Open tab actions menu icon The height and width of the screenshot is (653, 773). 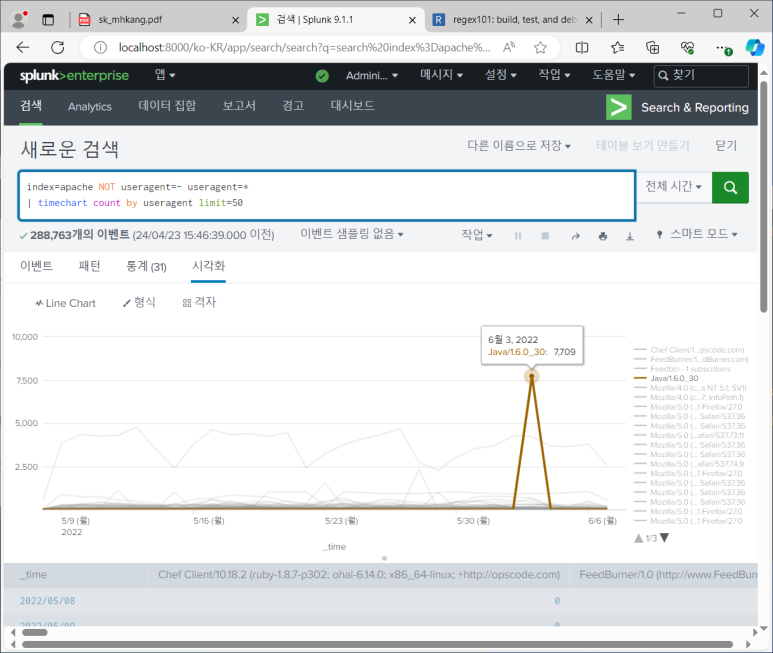click(48, 20)
